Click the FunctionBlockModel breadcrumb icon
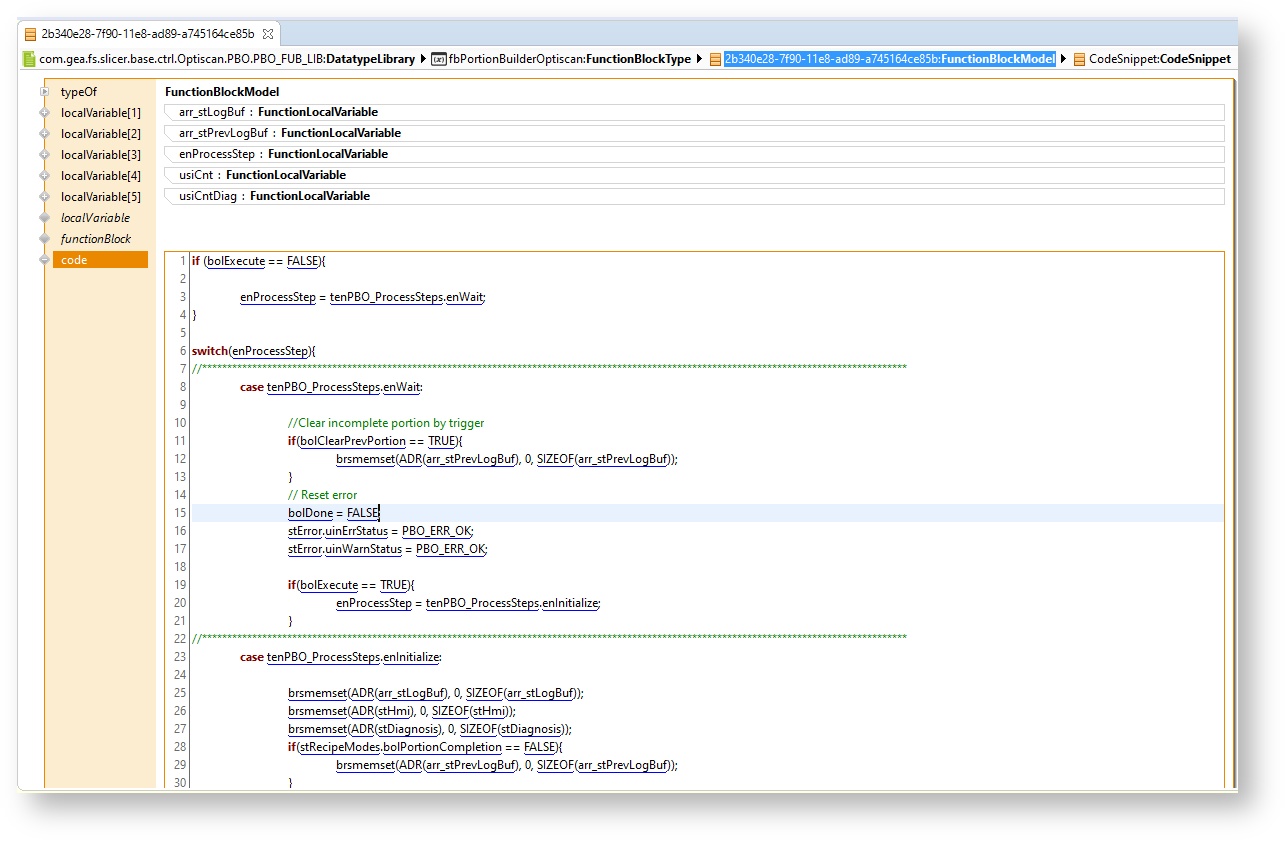The height and width of the screenshot is (841, 1286). pyautogui.click(x=715, y=59)
